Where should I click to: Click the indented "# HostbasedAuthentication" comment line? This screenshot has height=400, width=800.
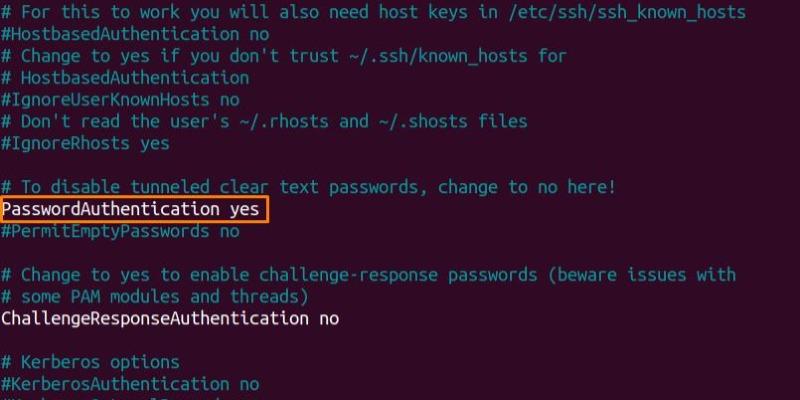125,77
